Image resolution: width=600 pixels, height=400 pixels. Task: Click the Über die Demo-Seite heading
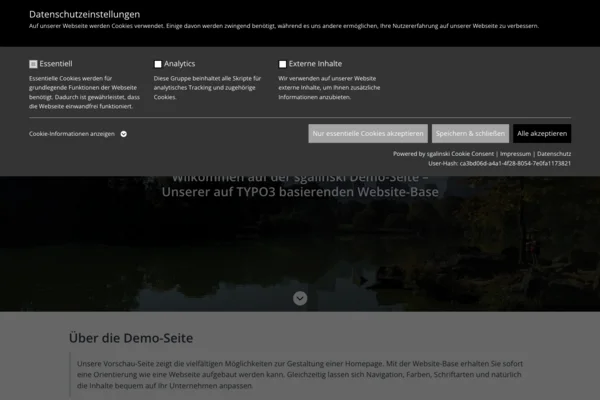130,338
